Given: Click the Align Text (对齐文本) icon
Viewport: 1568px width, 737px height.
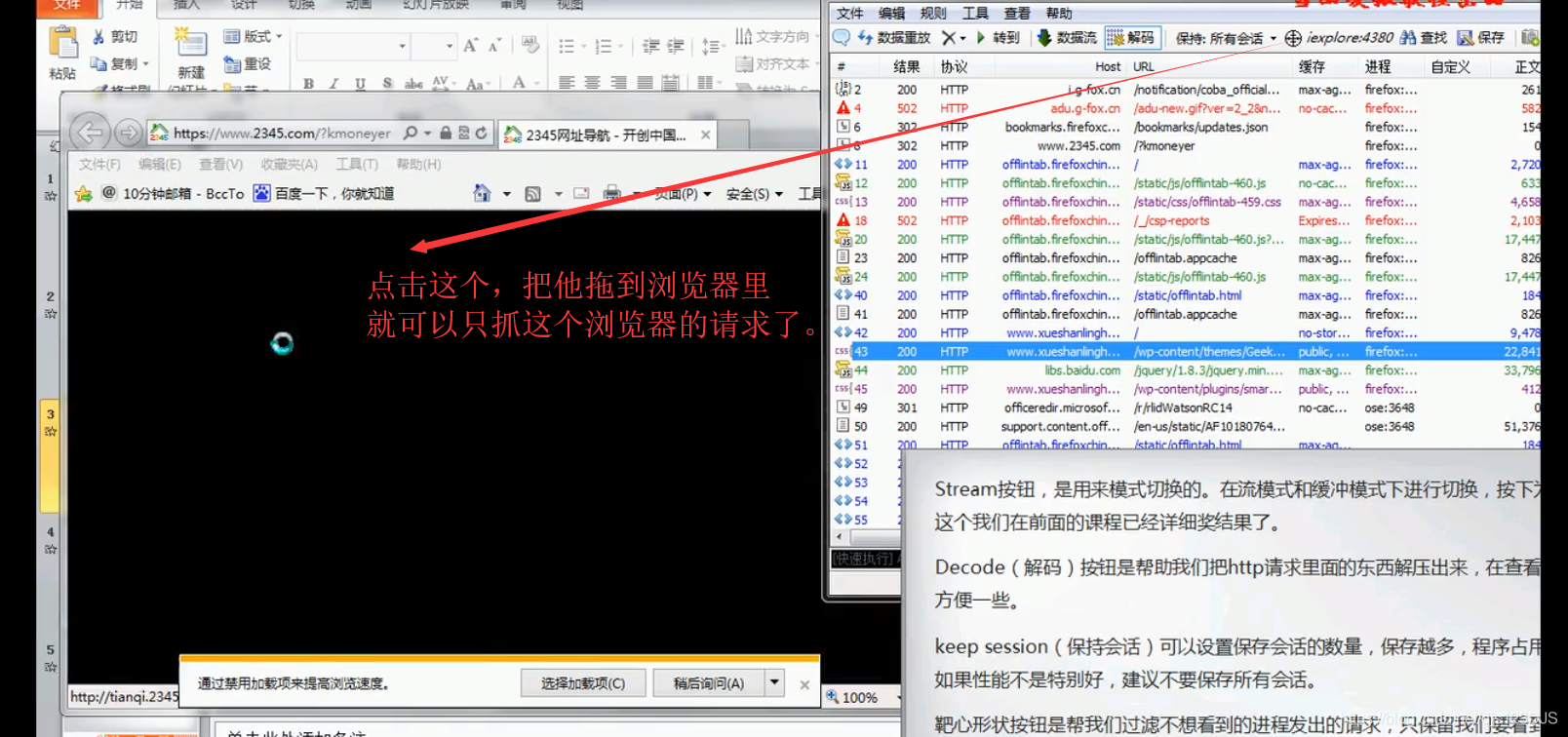Looking at the screenshot, I should coord(744,64).
